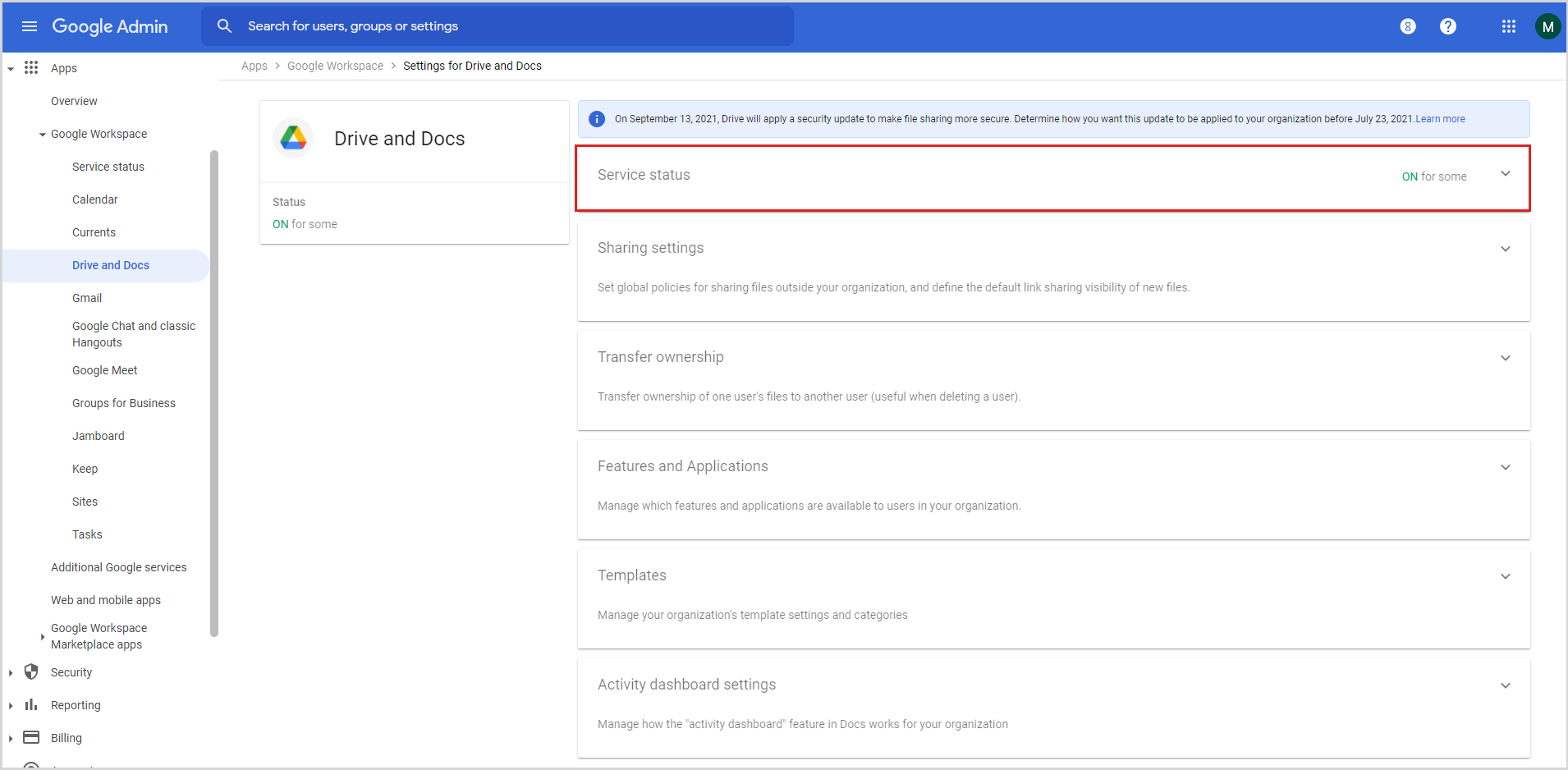Click the Reporting bar chart icon
The image size is (1568, 770).
click(30, 704)
